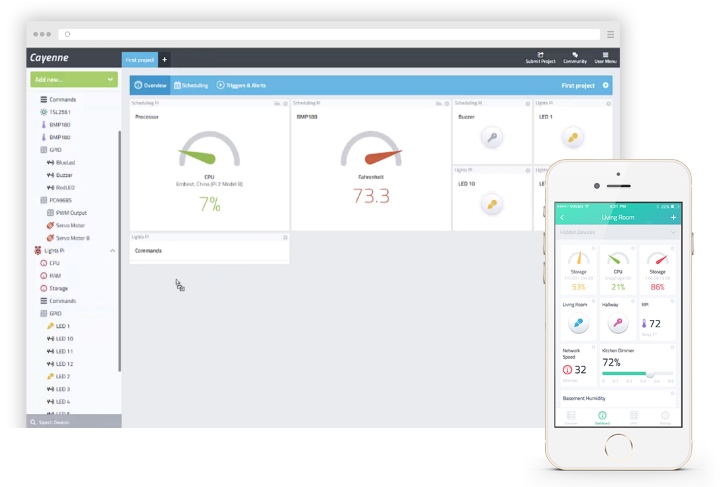Select the First project tab
This screenshot has height=487, width=720.
pos(140,60)
